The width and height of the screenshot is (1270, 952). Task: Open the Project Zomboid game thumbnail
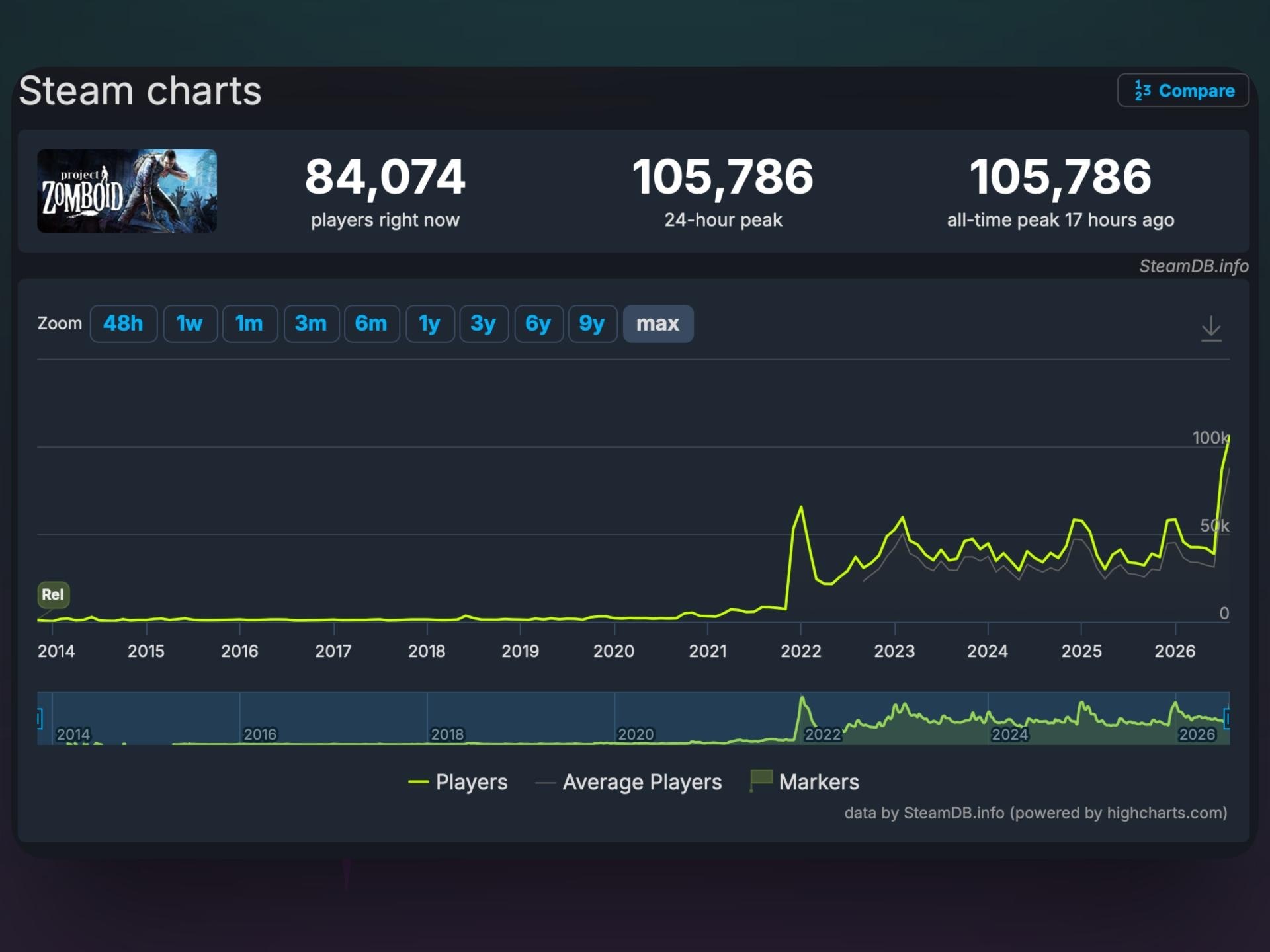[x=127, y=191]
